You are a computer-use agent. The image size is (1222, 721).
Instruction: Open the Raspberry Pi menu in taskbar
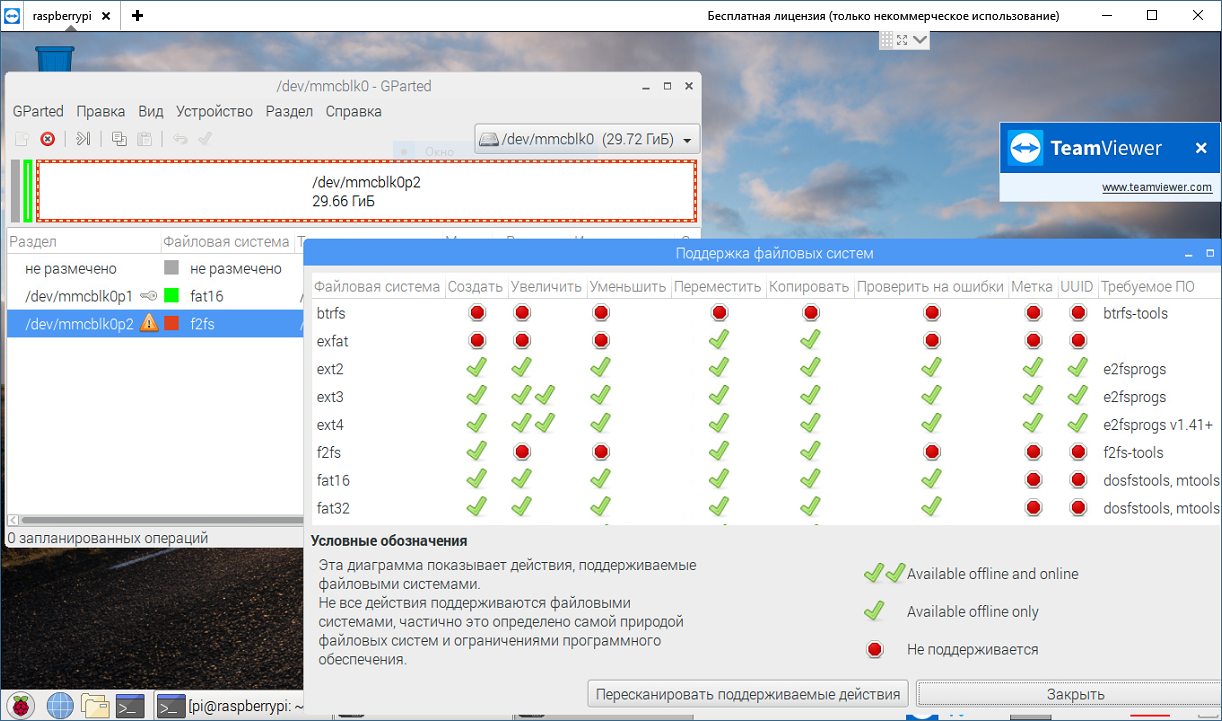click(x=21, y=706)
